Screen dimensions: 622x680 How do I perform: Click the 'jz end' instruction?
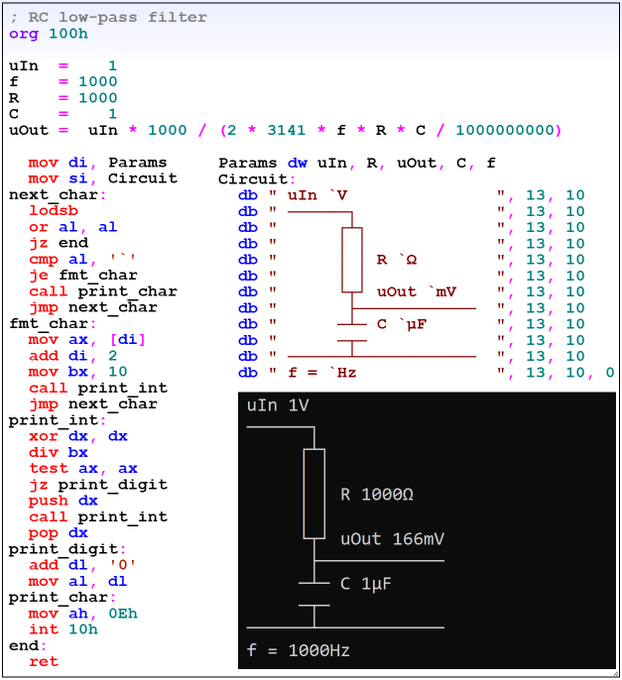[59, 243]
